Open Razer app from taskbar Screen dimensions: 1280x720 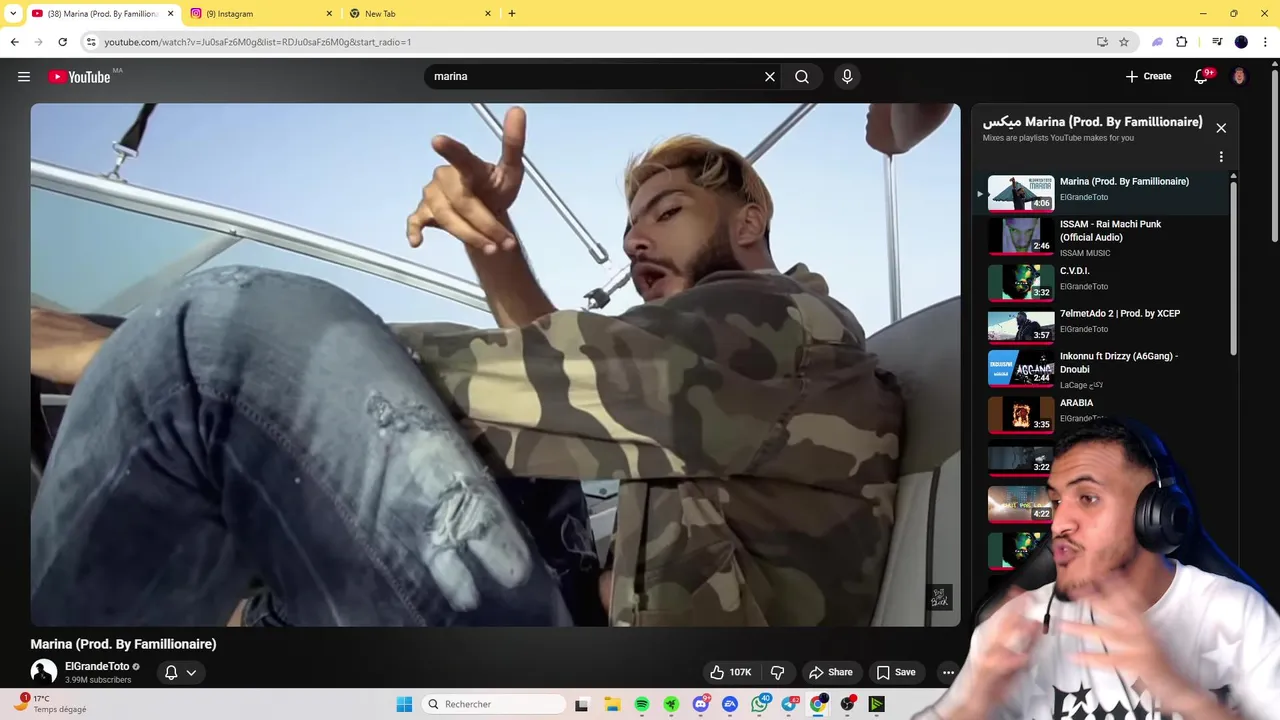click(x=671, y=704)
